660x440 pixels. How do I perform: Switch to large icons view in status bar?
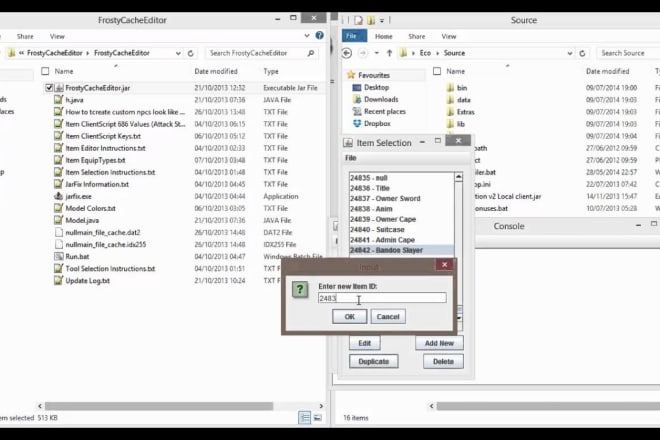pos(318,418)
